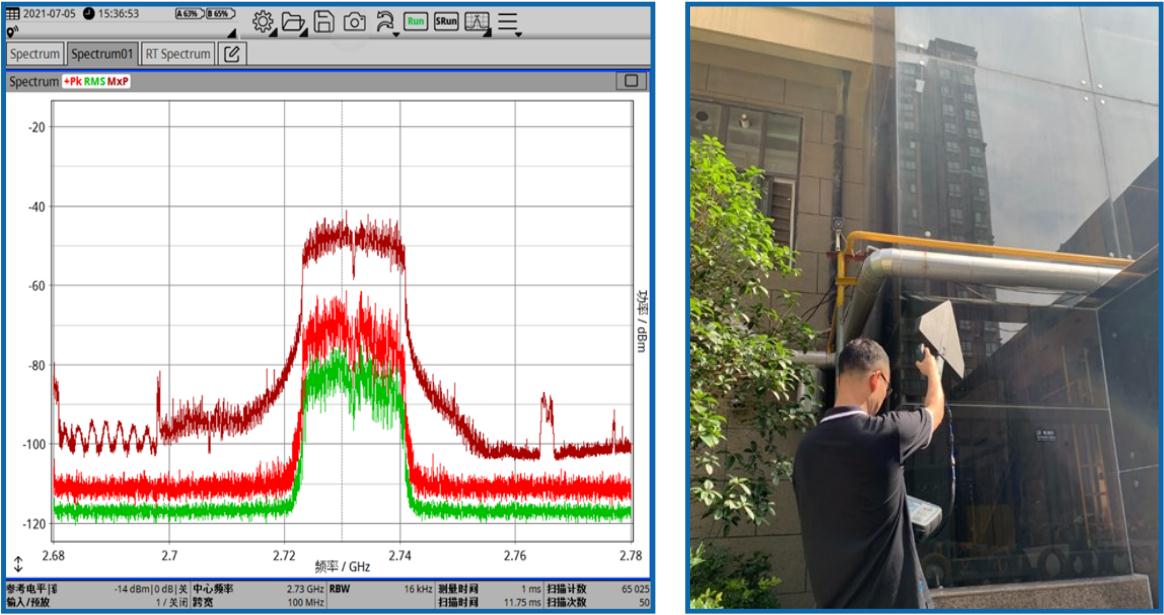1164x615 pixels.
Task: Click the RBW 16 kHz setting
Action: pos(380,589)
